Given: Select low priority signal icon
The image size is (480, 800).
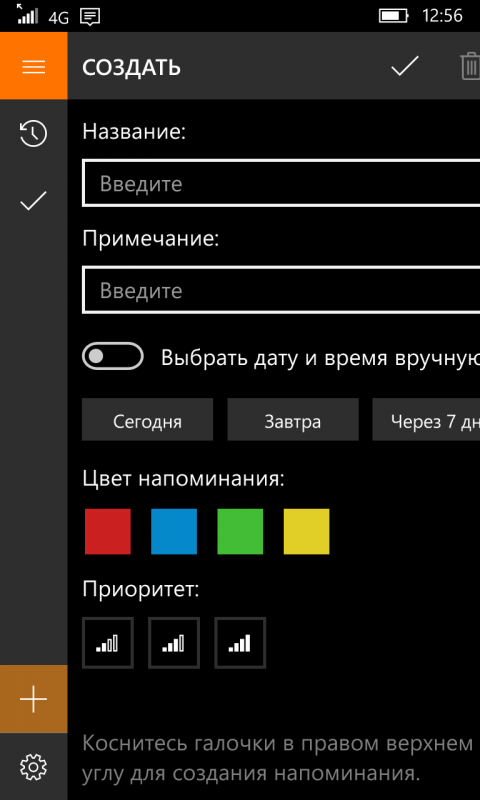Looking at the screenshot, I should pyautogui.click(x=108, y=643).
